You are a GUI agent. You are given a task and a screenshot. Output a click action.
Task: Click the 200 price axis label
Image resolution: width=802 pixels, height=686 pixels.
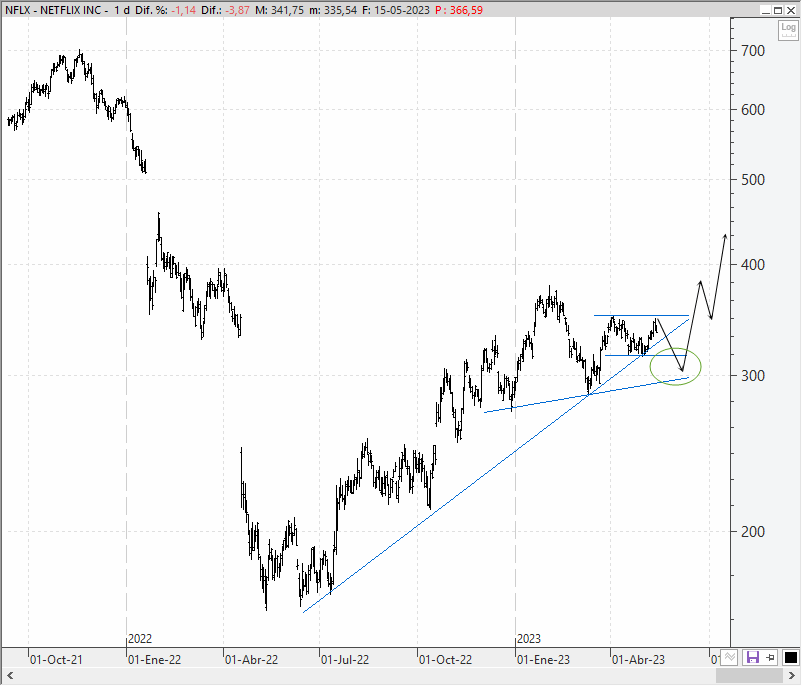[x=753, y=532]
